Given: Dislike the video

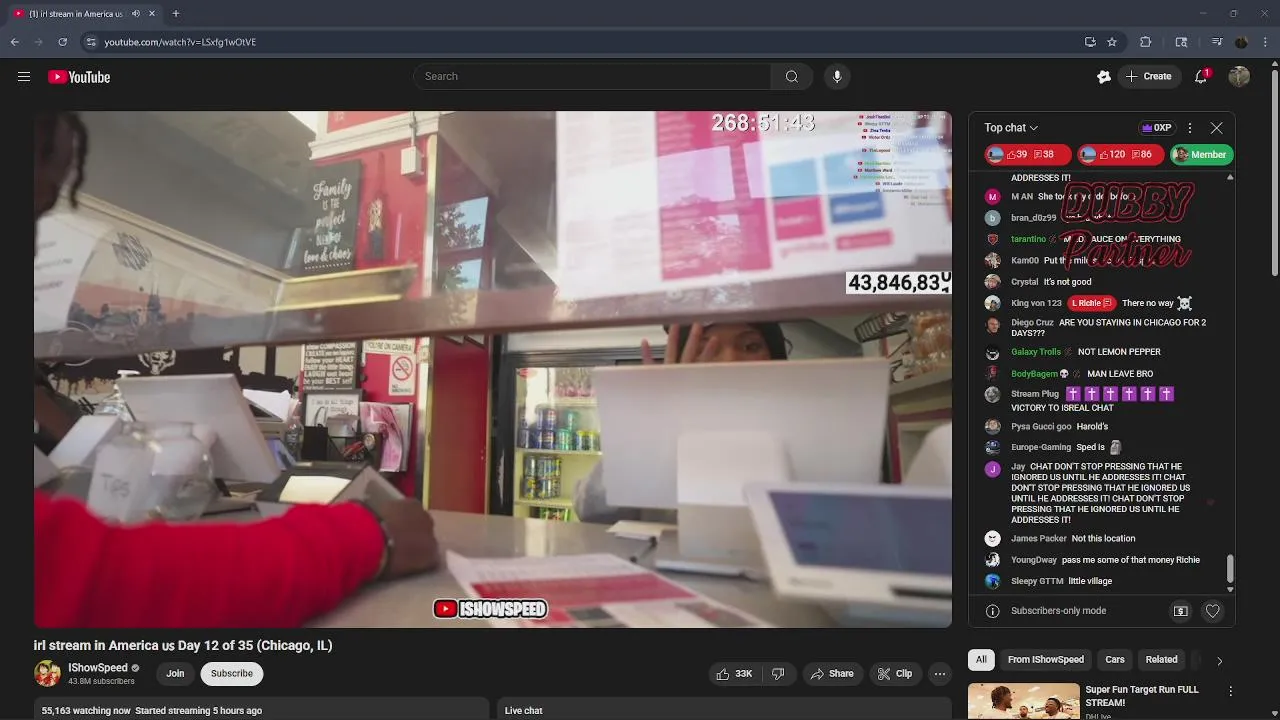Looking at the screenshot, I should pos(778,674).
